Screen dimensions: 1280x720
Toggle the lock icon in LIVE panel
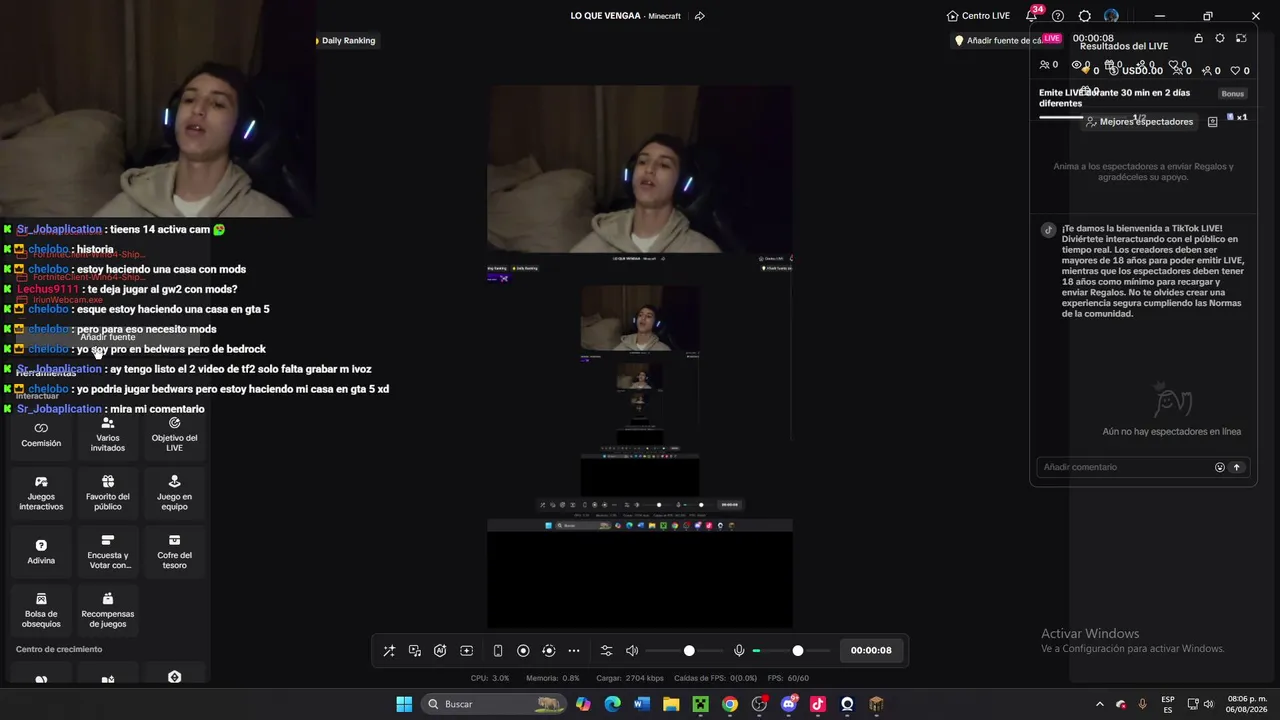[1199, 39]
